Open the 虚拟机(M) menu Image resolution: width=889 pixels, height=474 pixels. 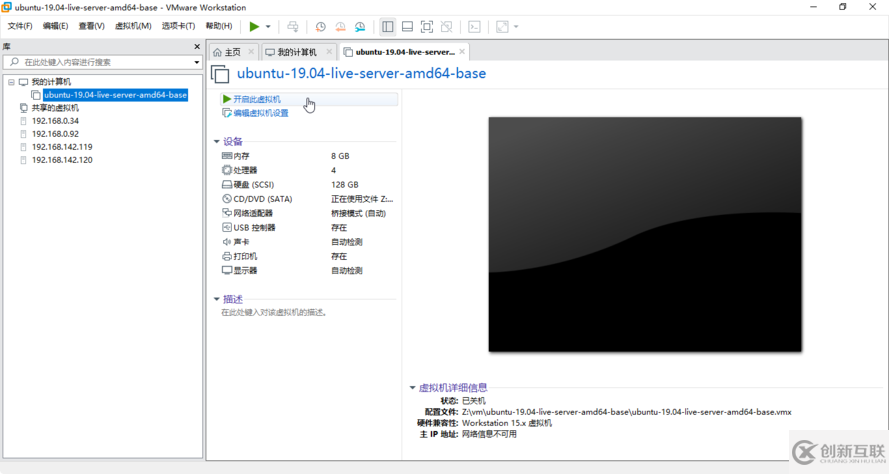point(133,26)
